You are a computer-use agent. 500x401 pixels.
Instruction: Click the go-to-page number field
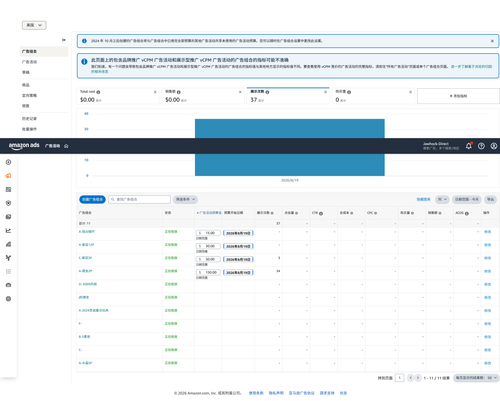click(x=399, y=378)
